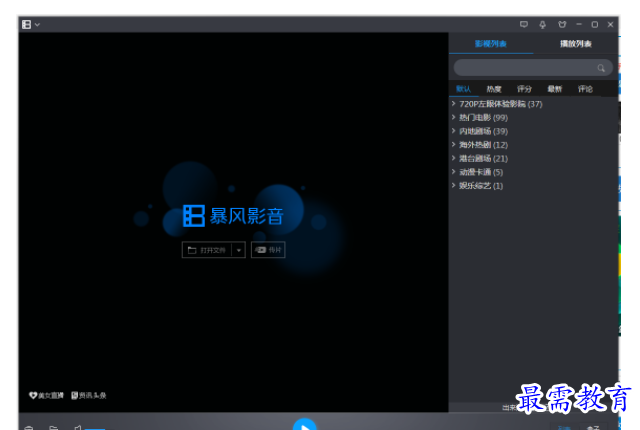The image size is (640, 430).
Task: Open the skin shirt icon
Action: 562,24
